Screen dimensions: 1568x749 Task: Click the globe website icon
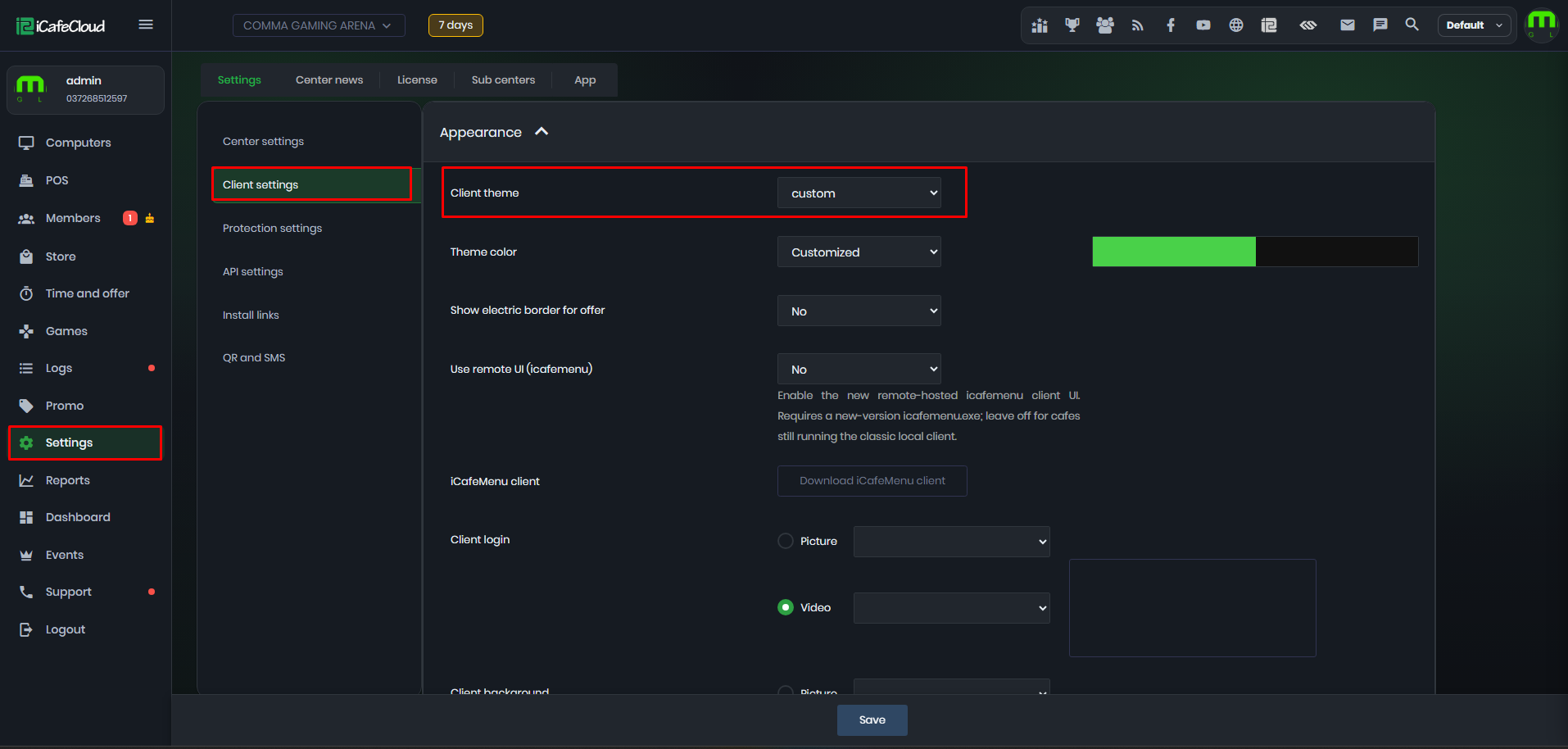(x=1236, y=25)
